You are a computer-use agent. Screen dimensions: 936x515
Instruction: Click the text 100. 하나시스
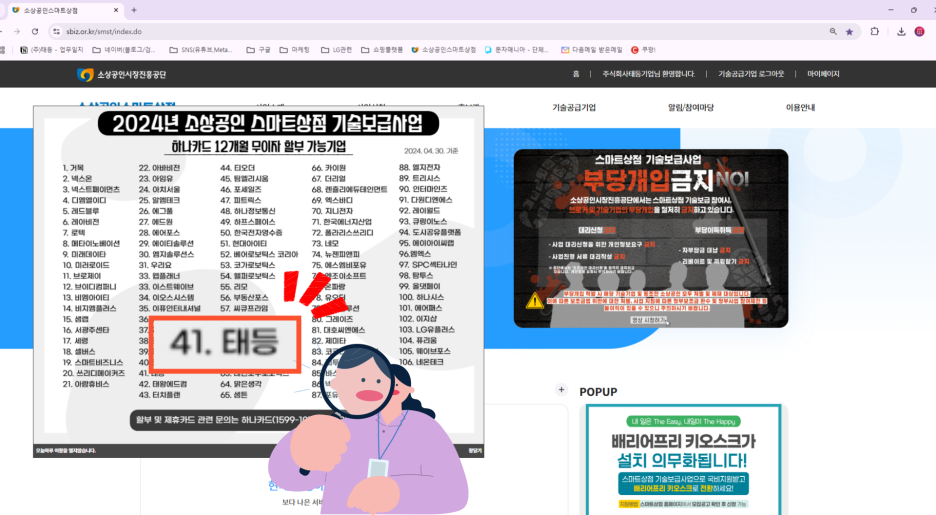[421, 297]
